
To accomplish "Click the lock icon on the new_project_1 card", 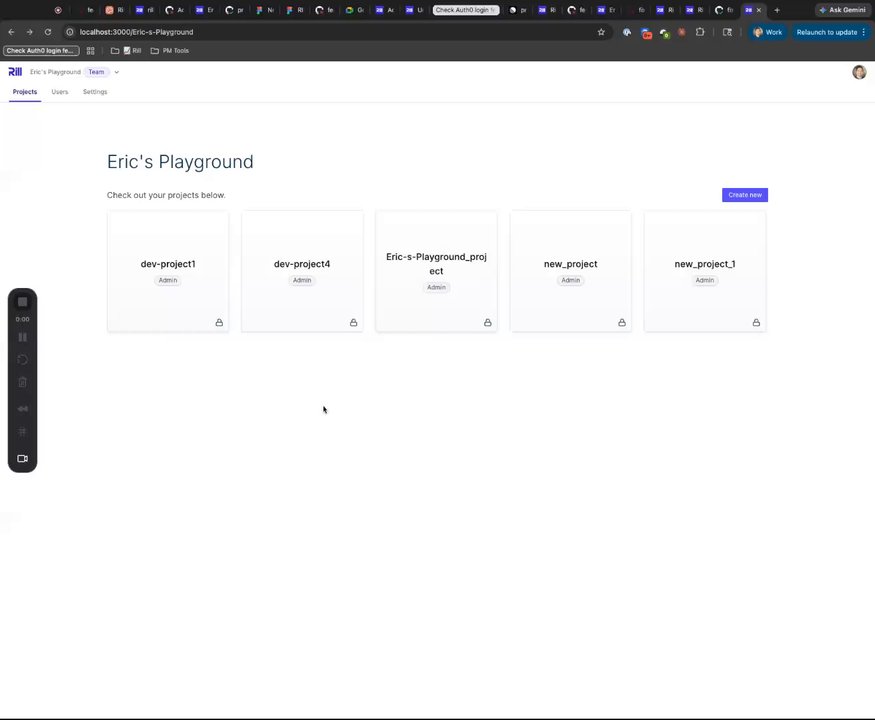I will pyautogui.click(x=756, y=323).
